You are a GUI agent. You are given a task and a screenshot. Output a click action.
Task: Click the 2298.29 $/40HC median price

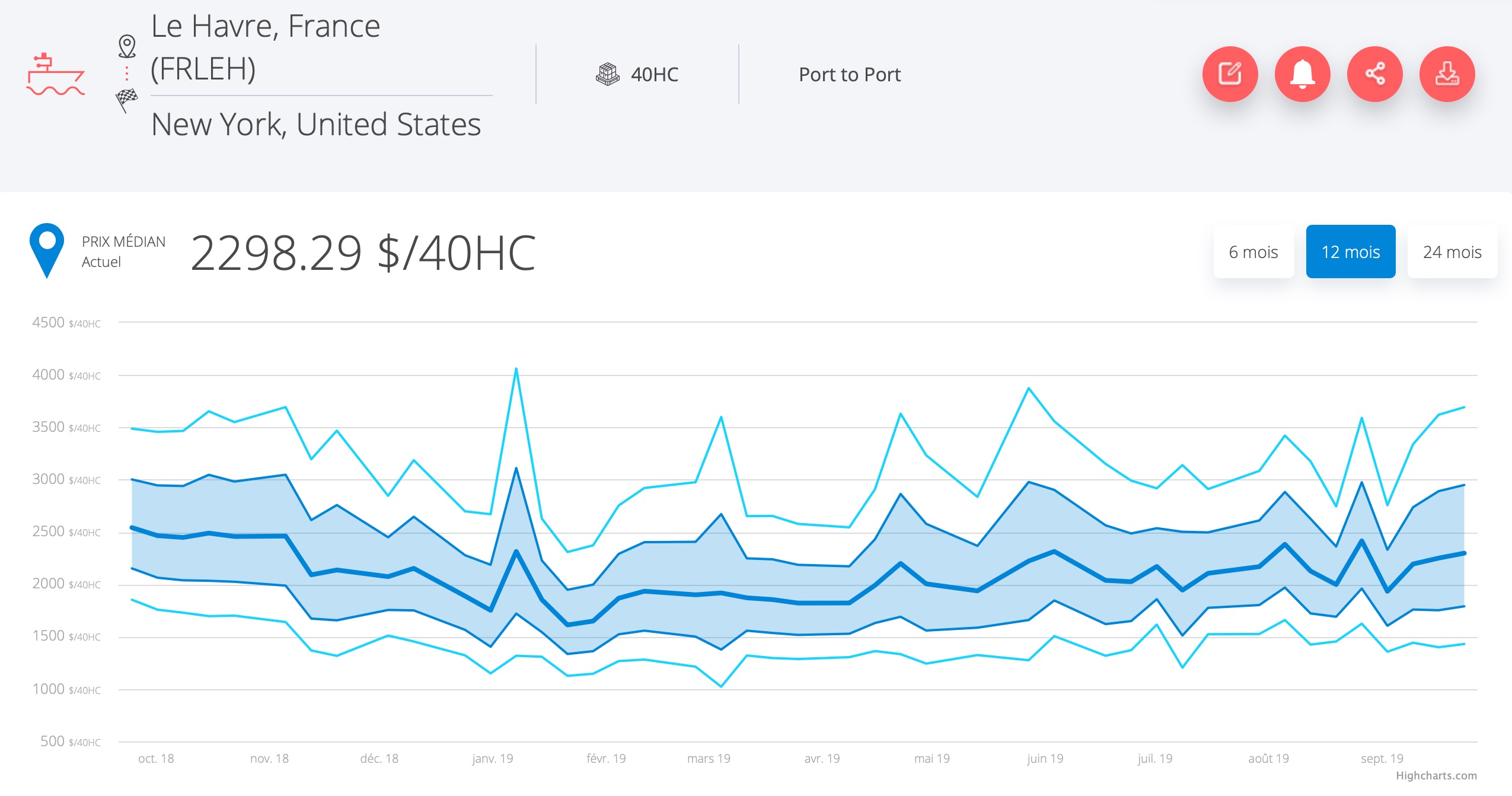point(363,253)
